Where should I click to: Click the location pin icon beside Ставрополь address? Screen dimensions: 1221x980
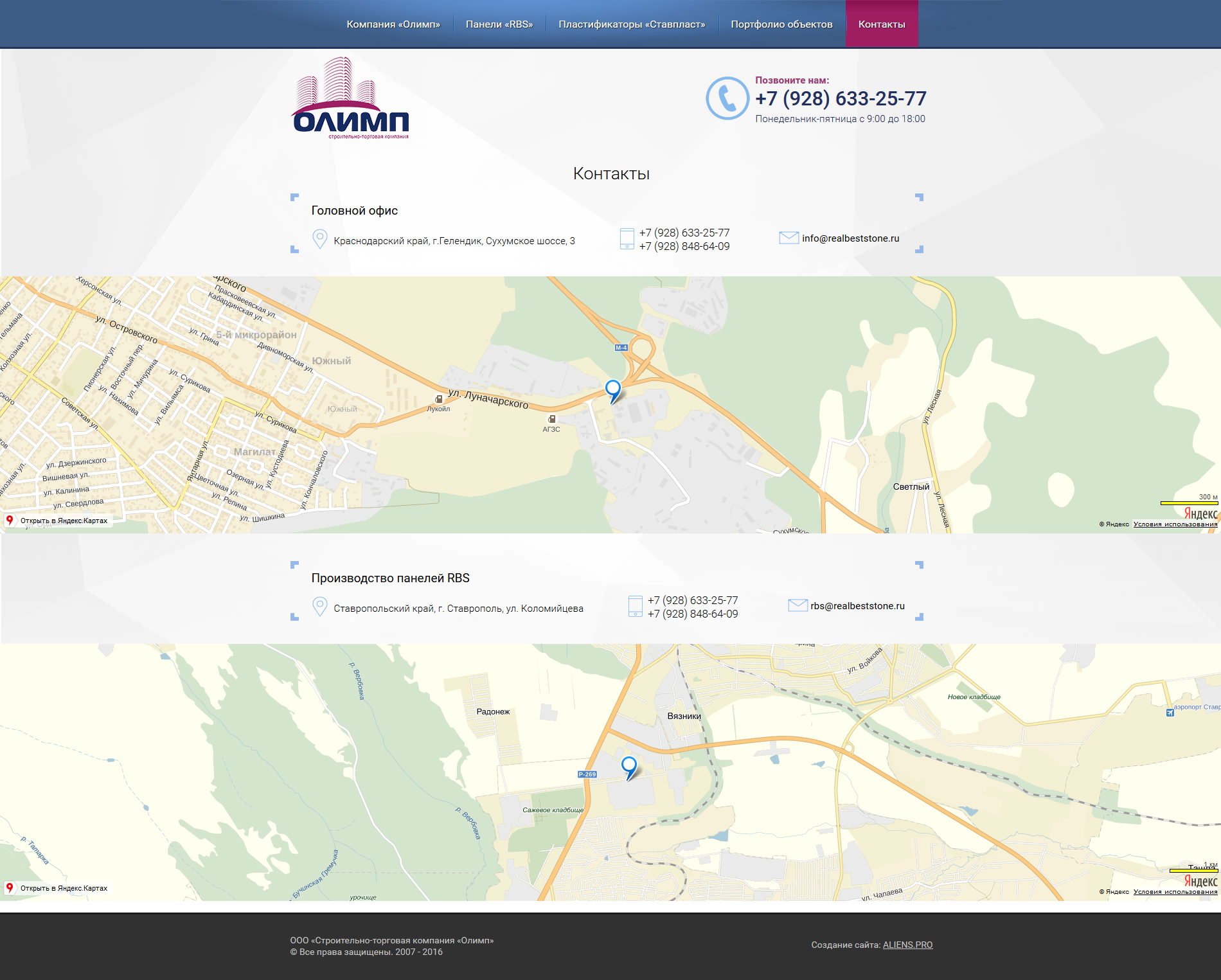coord(319,607)
